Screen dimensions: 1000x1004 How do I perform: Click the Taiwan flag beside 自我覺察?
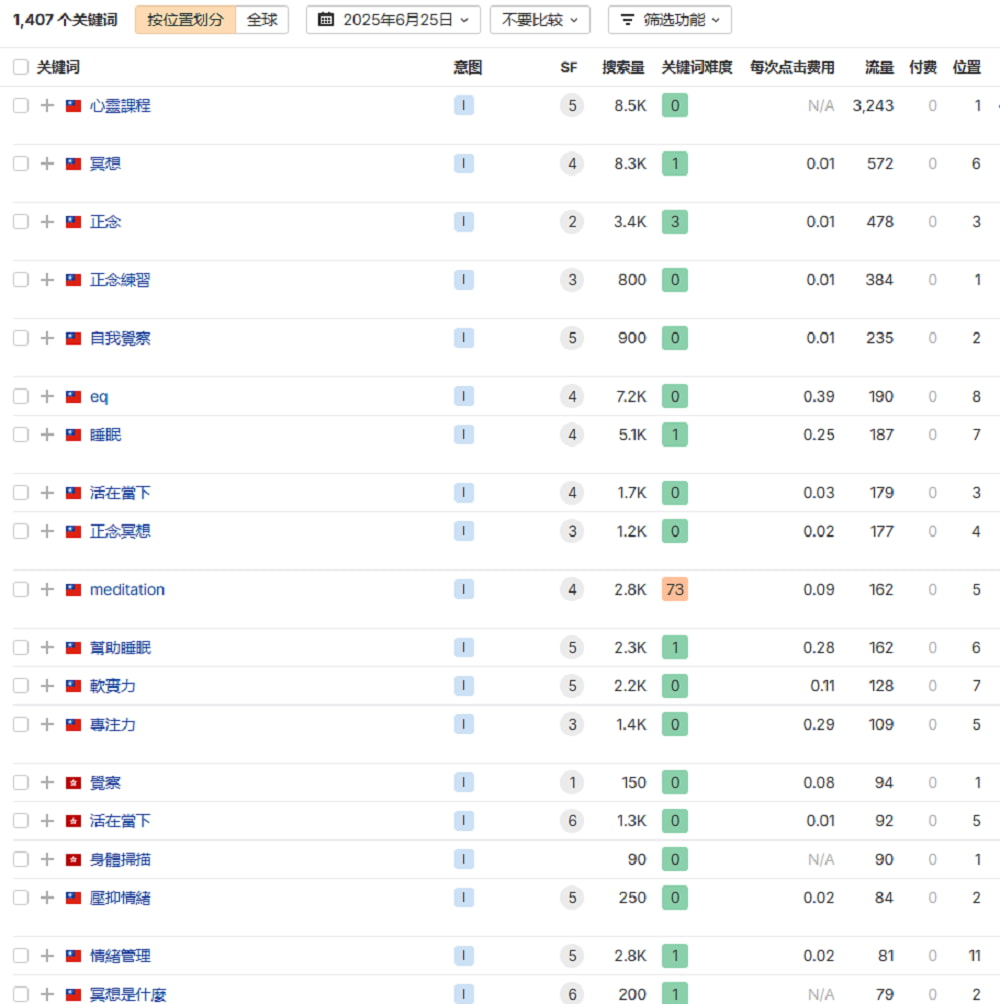(x=74, y=338)
